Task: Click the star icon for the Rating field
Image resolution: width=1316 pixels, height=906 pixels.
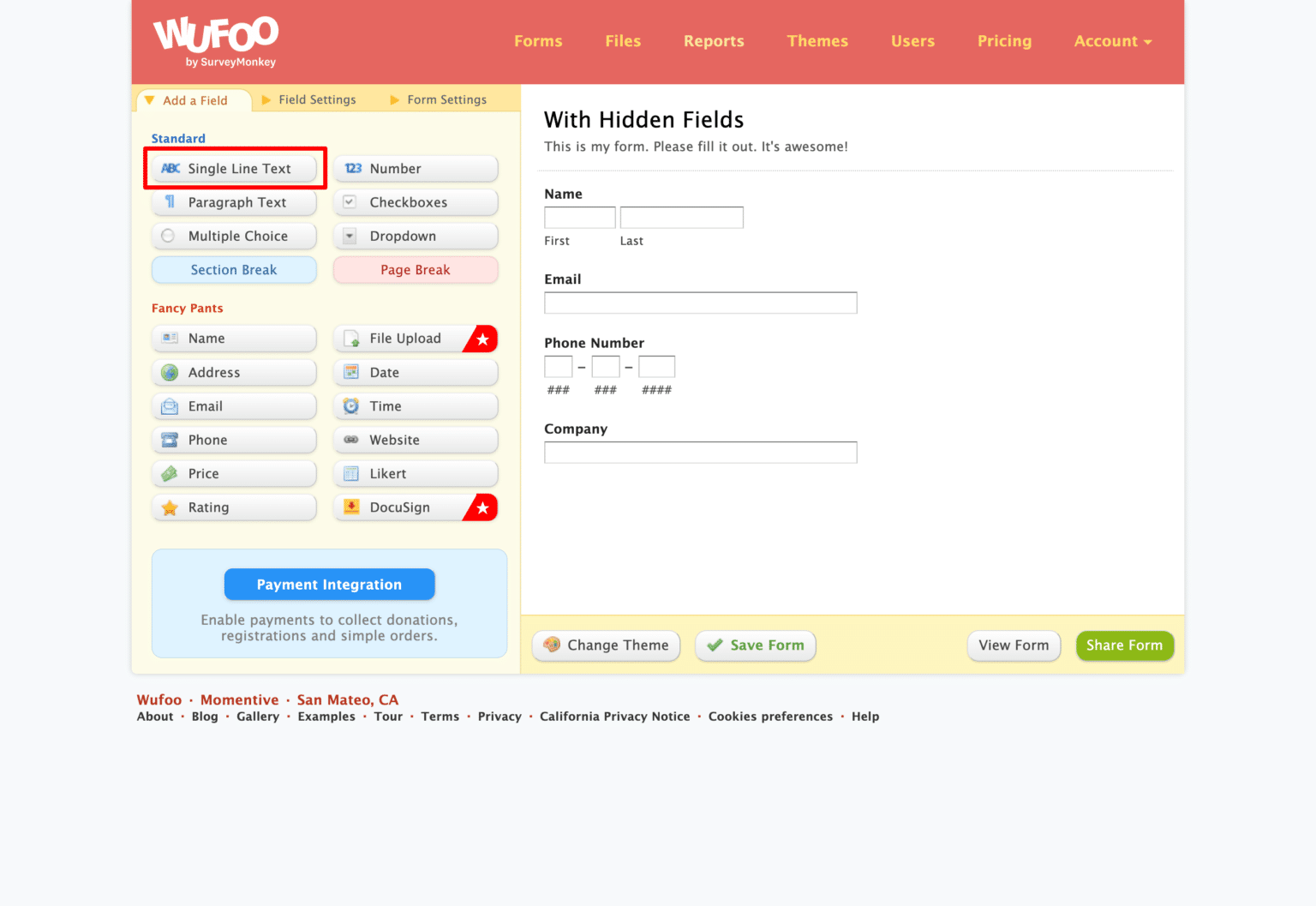Action: (x=168, y=507)
